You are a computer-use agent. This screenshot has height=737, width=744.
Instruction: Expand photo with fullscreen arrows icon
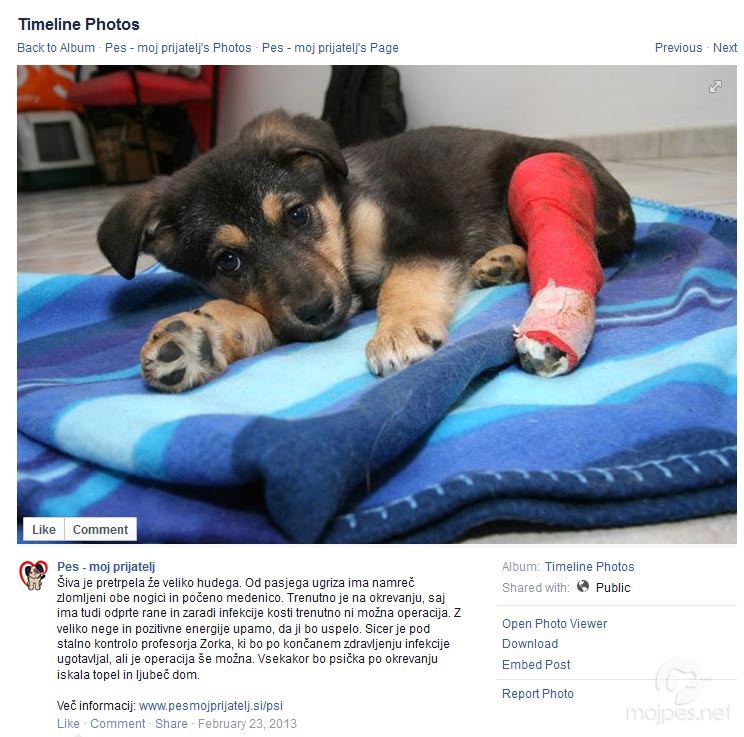(x=715, y=86)
